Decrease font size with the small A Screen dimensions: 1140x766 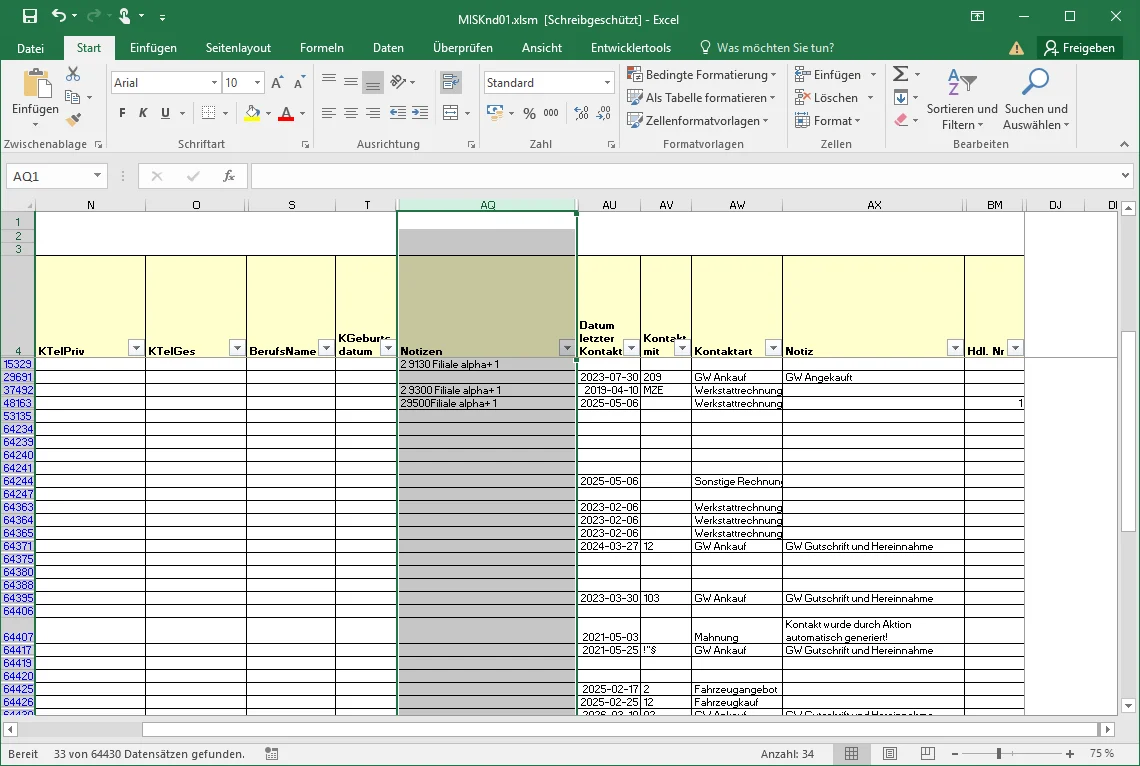point(299,83)
